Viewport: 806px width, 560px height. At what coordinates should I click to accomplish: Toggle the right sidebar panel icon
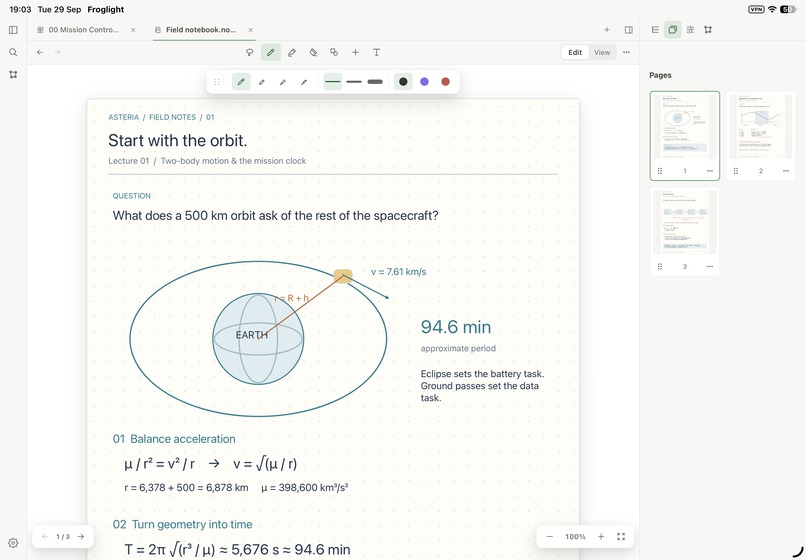pos(628,30)
